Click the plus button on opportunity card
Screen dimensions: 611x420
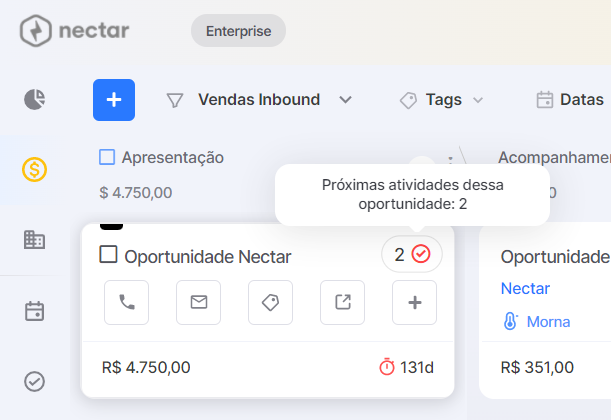click(414, 302)
